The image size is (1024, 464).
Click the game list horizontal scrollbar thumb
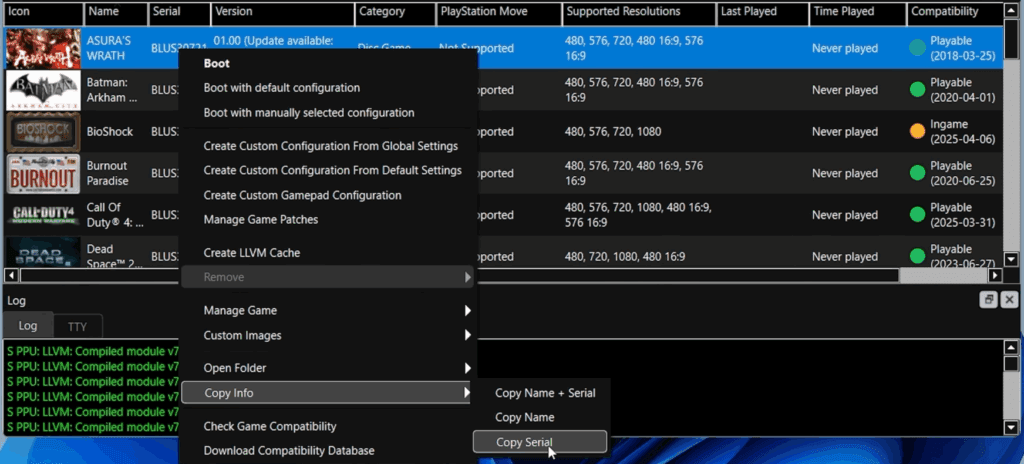459,275
